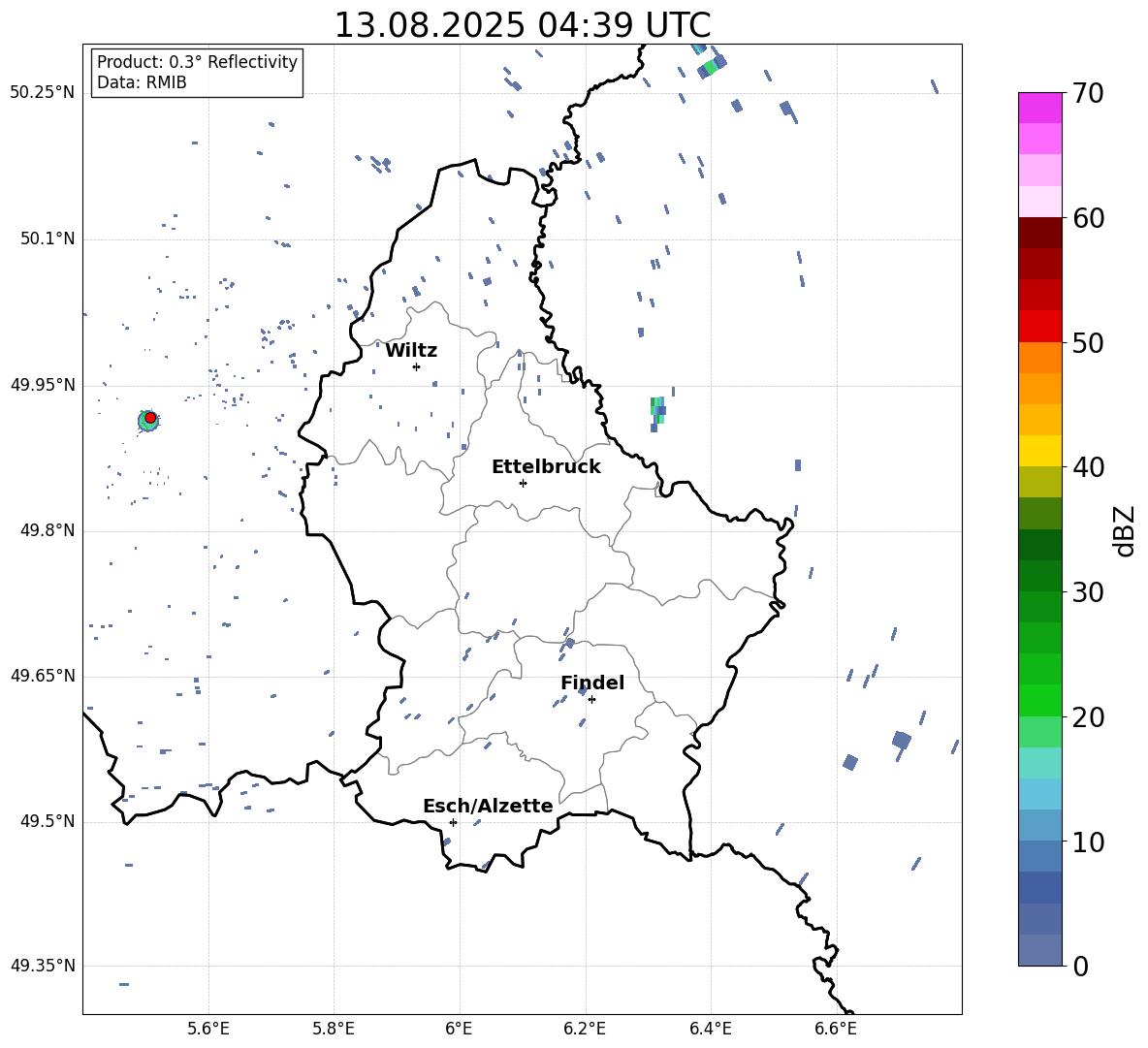Click the colorbar tick value 0

(x=1080, y=966)
